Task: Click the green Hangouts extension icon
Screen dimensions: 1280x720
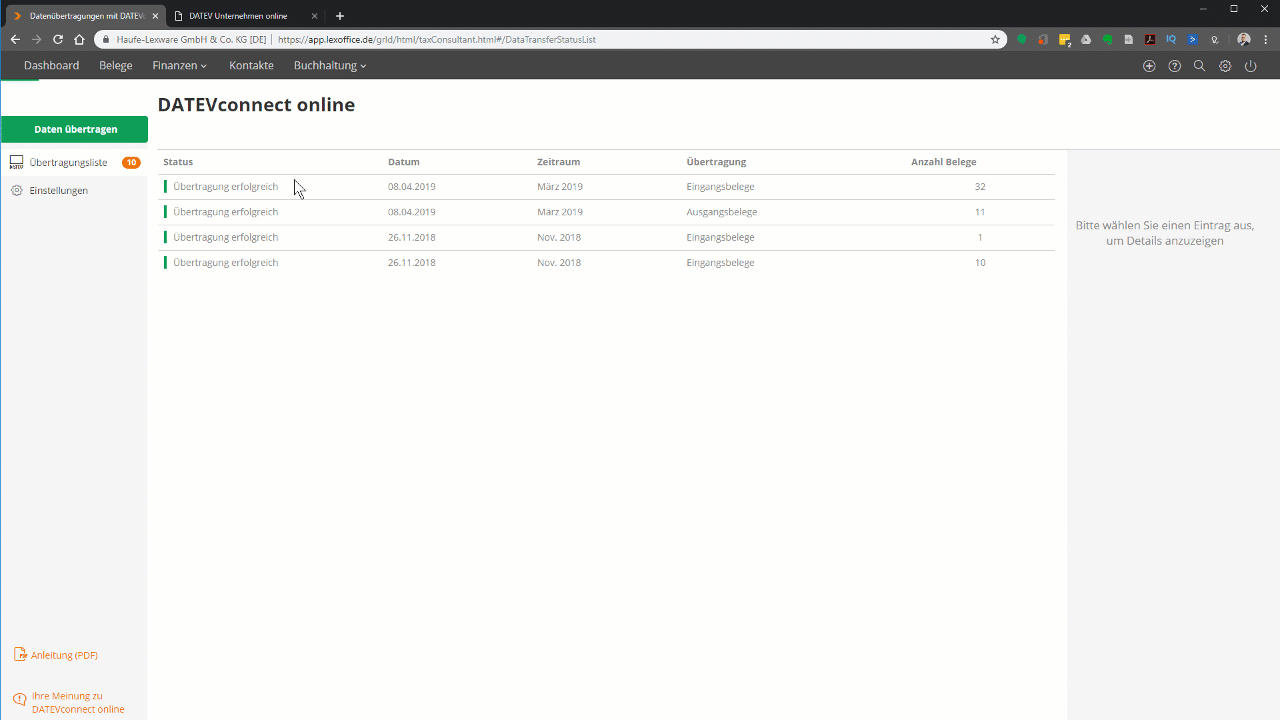Action: point(1022,40)
